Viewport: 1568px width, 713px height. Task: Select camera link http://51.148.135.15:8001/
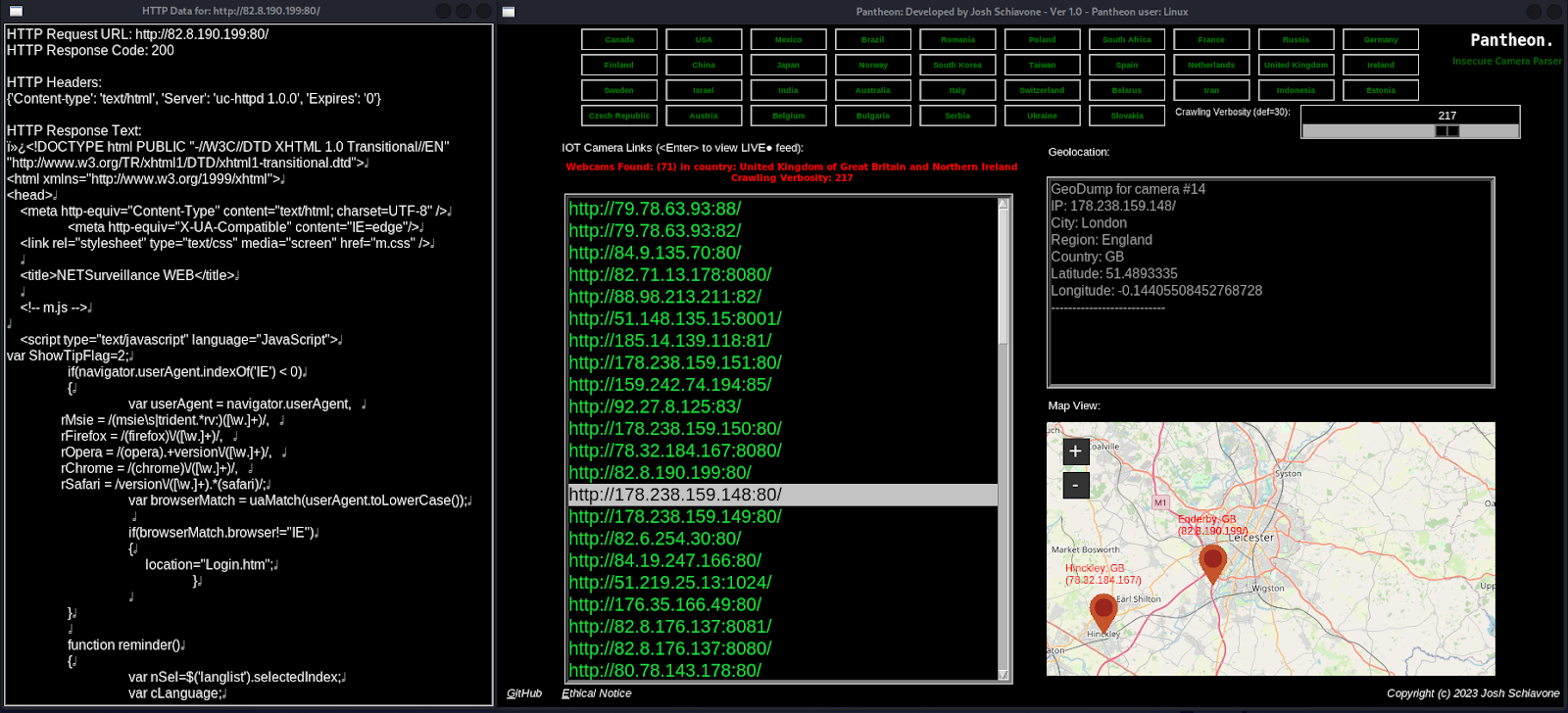pos(782,318)
